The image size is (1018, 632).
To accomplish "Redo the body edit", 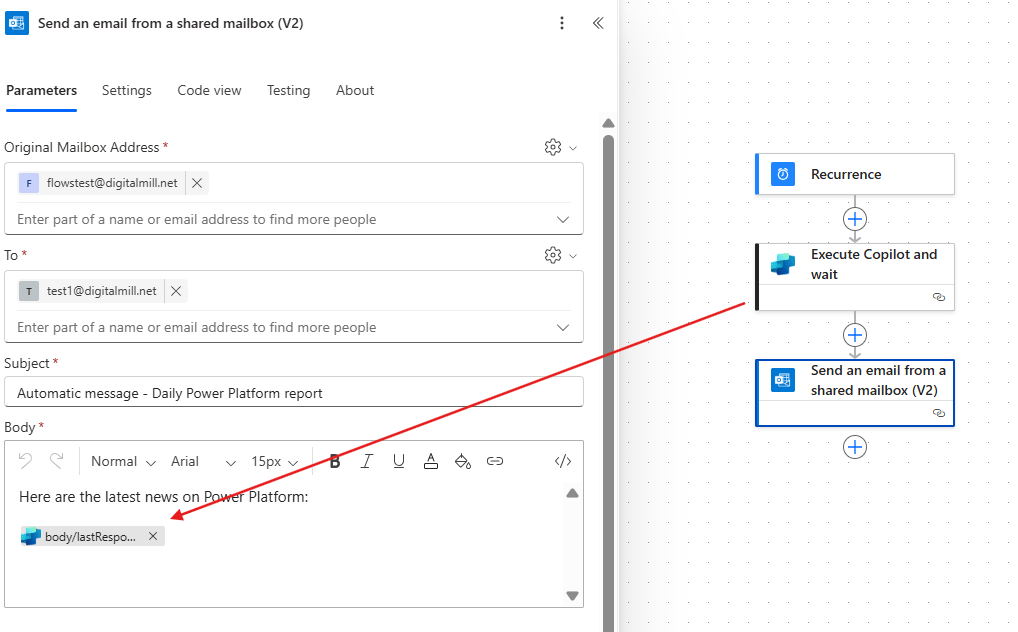I will (x=56, y=461).
